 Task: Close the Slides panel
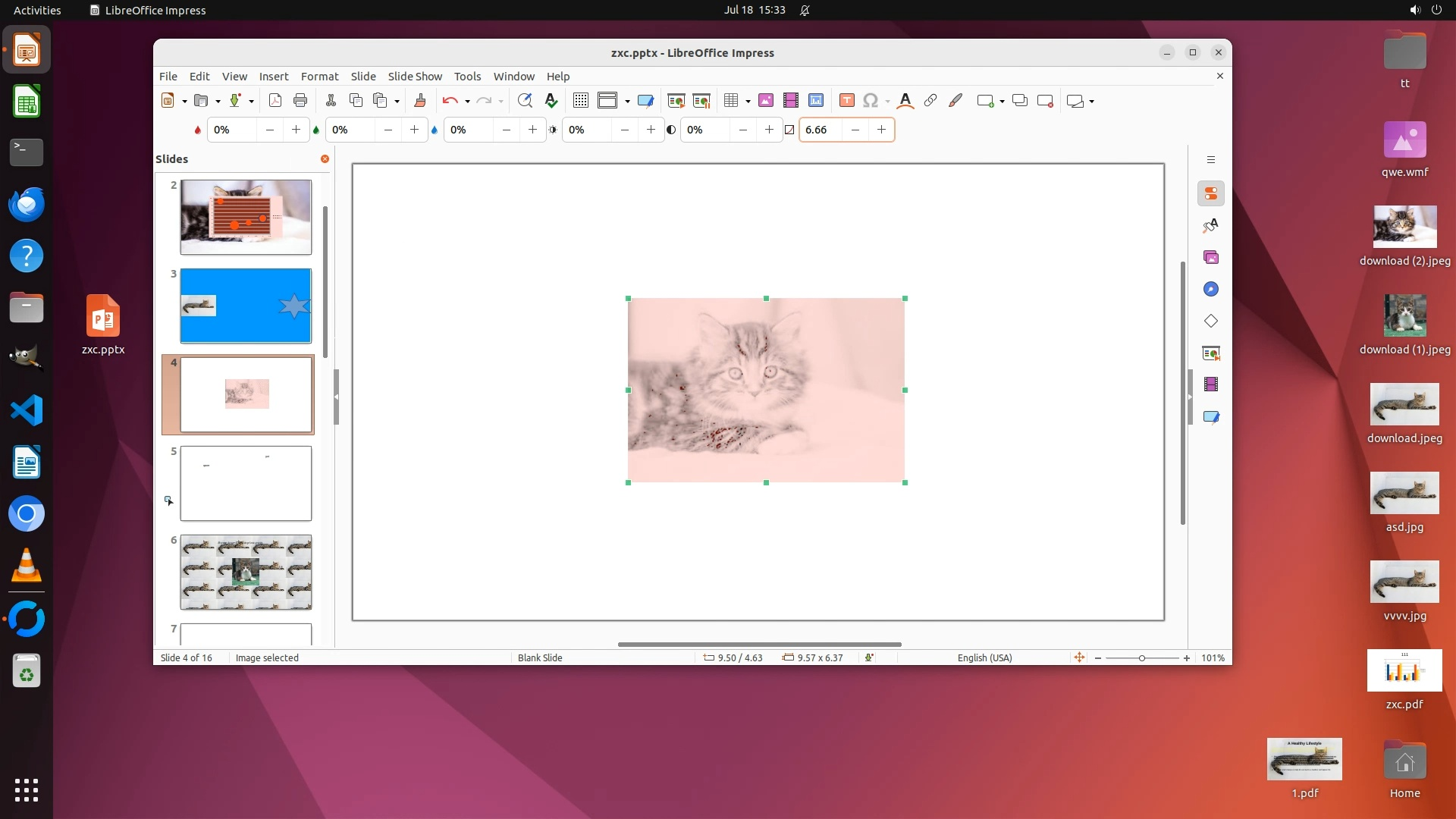[x=325, y=158]
